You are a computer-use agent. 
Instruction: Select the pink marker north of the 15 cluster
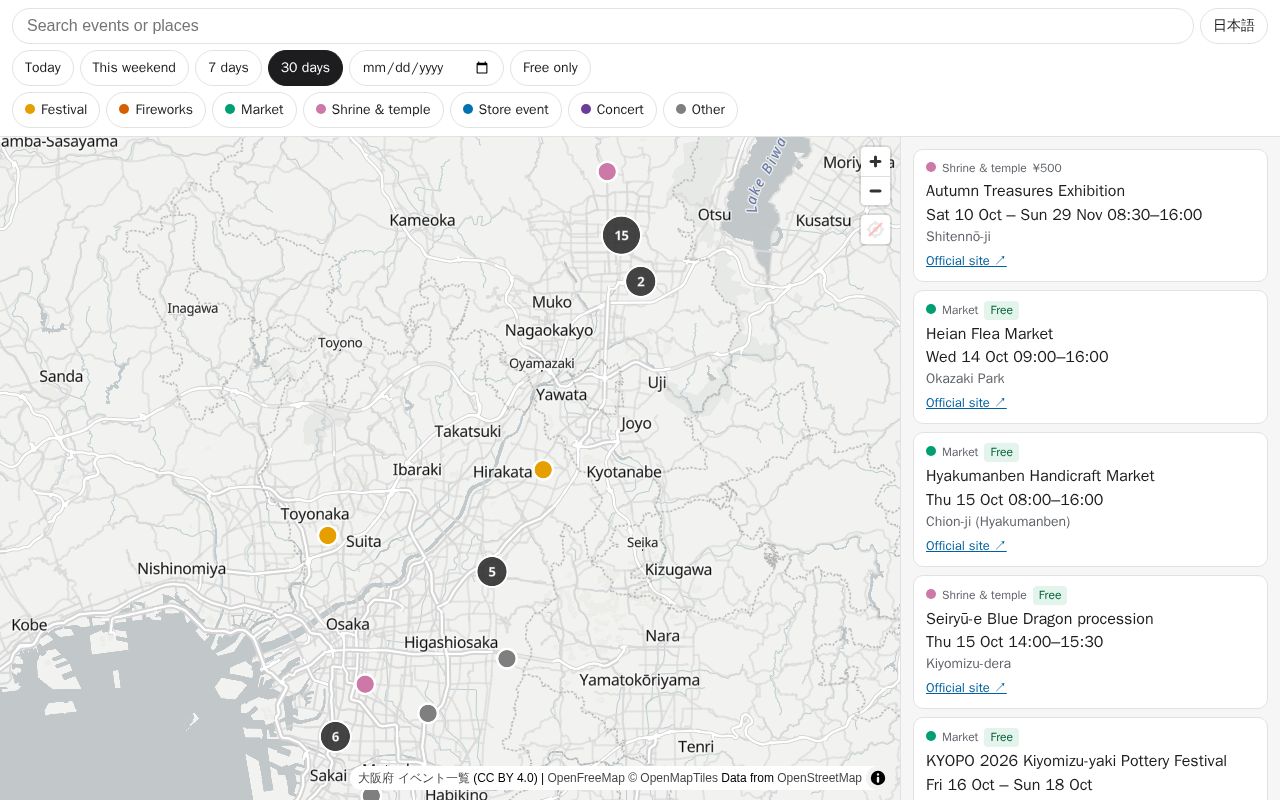click(x=607, y=171)
